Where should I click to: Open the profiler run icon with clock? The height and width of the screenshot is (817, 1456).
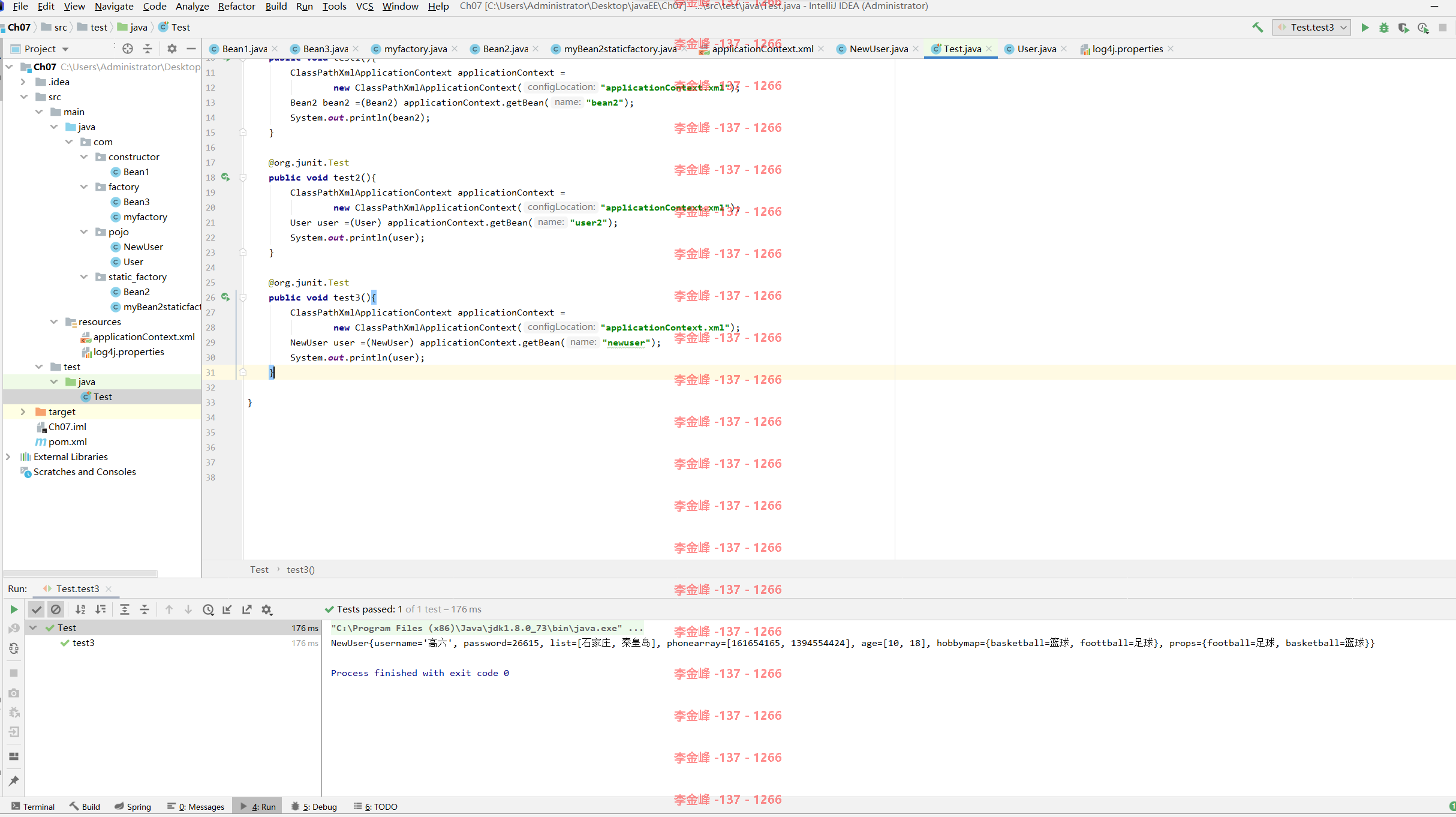click(x=1423, y=27)
